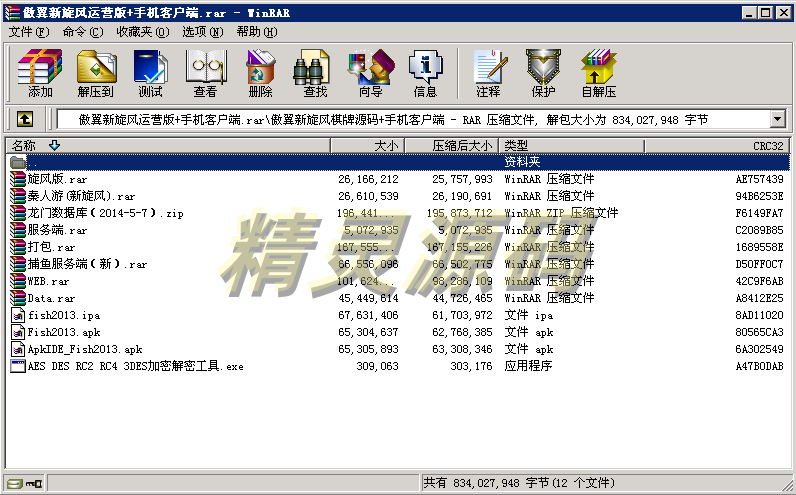
Task: Click the archive icon of 旋风版.rar
Action: pos(18,179)
